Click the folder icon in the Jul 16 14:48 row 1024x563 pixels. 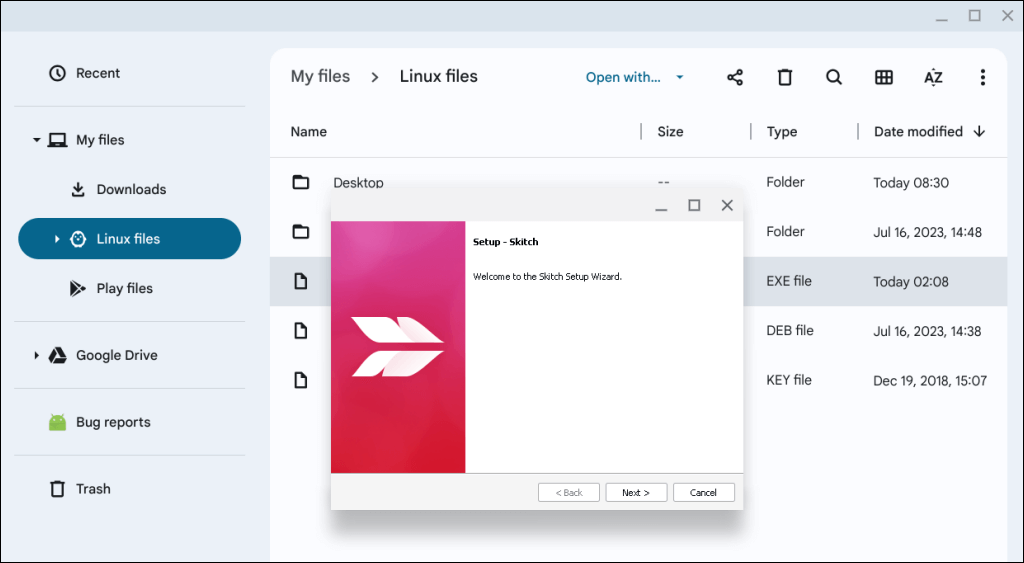pyautogui.click(x=300, y=232)
